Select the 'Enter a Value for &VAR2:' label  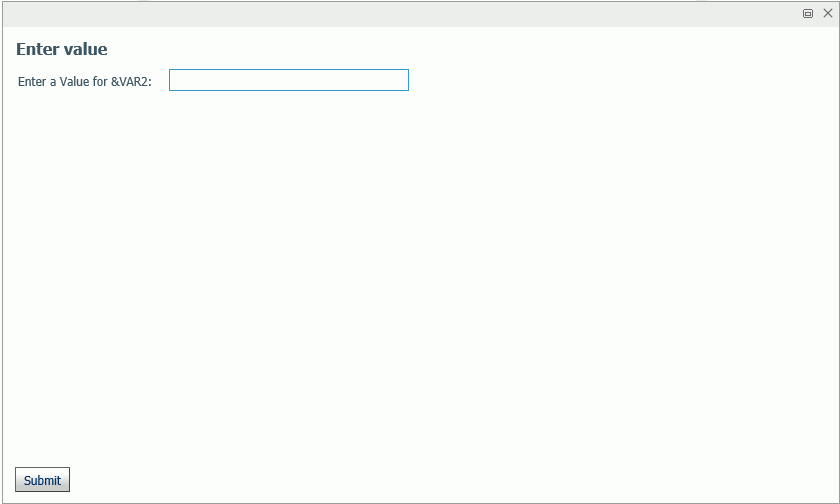[85, 81]
